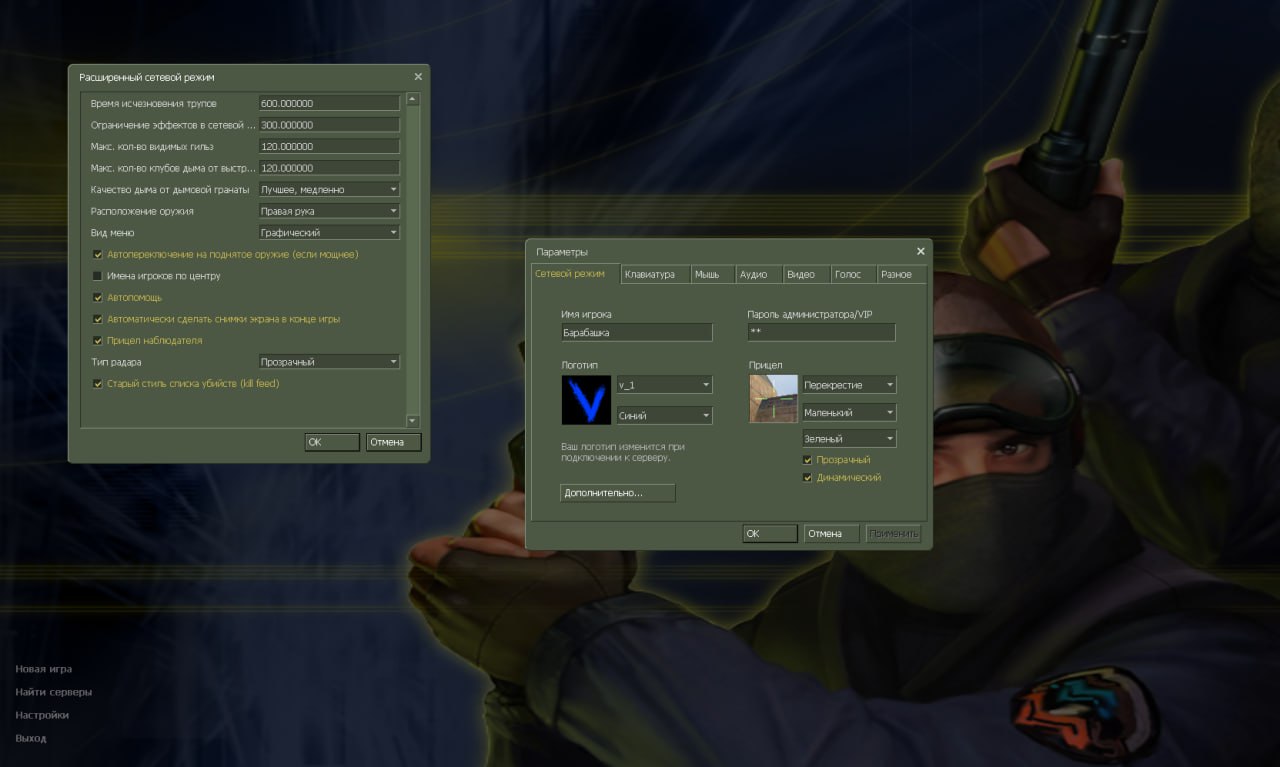Click the scrollbar down arrow in advanced settings
This screenshot has width=1280, height=767.
[x=413, y=420]
